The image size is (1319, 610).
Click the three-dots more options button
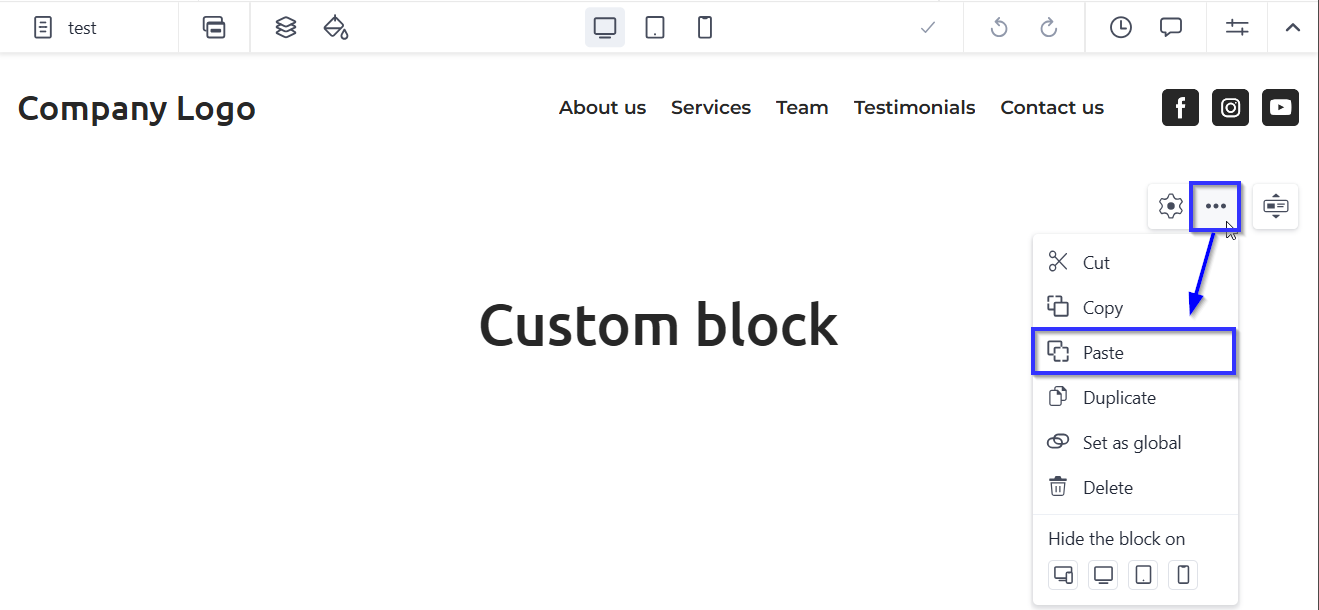pos(1215,206)
